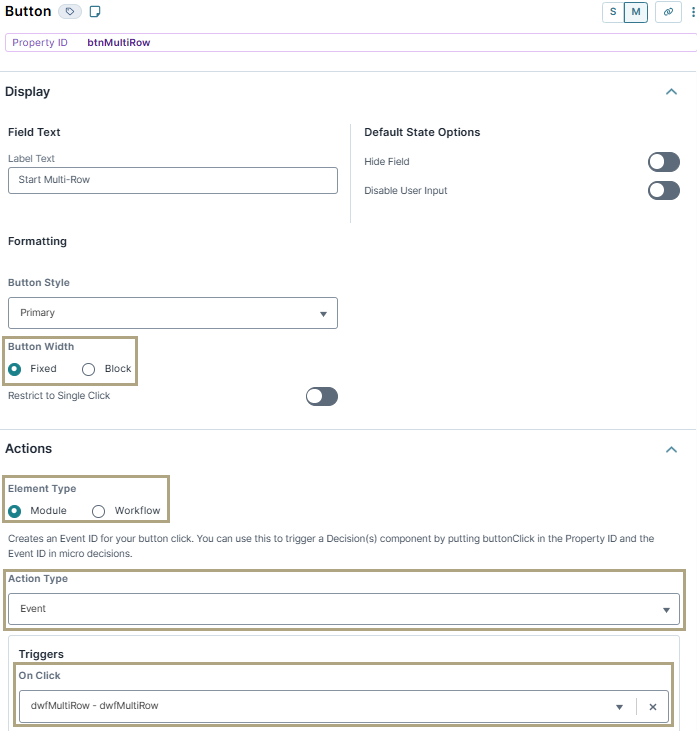Open the notes icon beside Button title

point(95,12)
